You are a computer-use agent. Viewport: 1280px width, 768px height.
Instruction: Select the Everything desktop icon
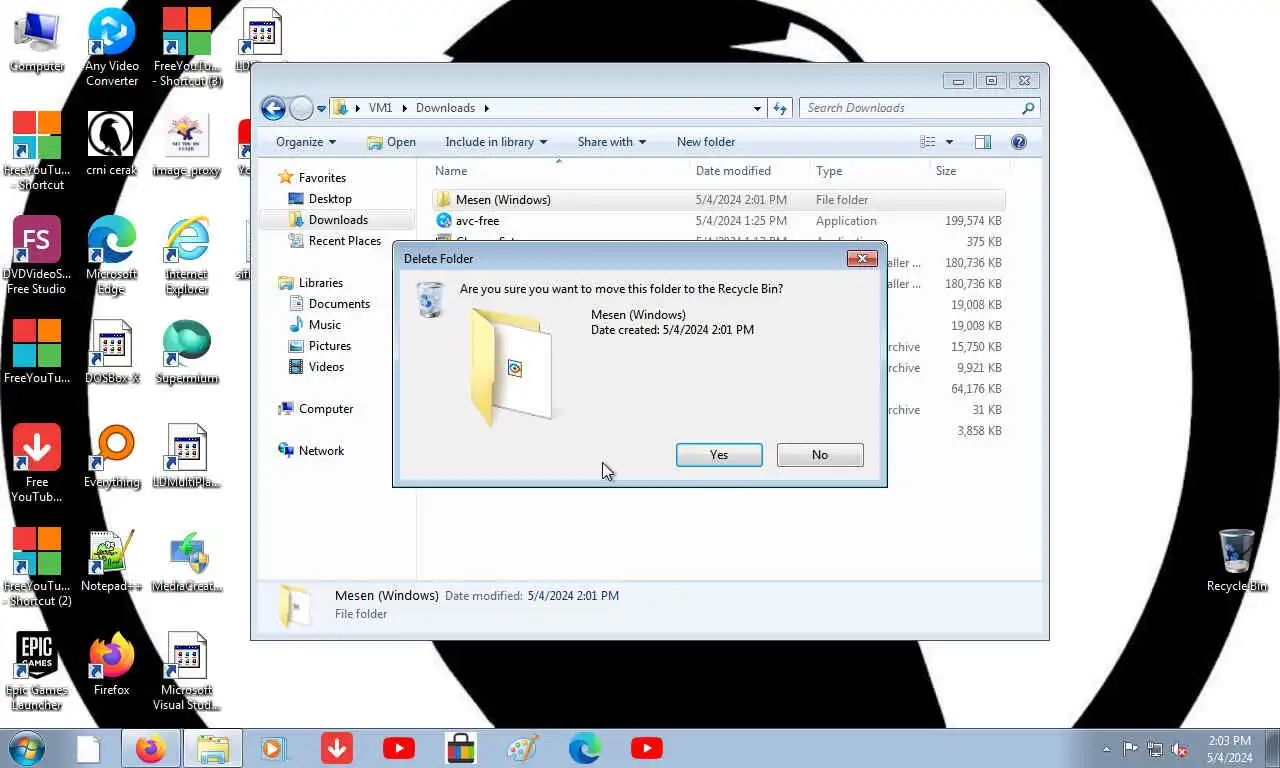coord(112,457)
